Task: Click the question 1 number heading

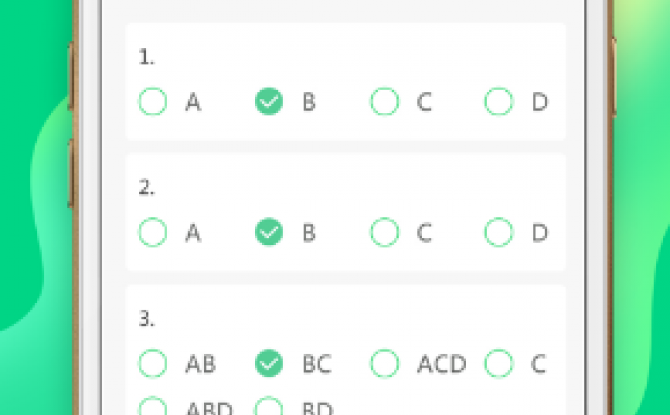Action: pyautogui.click(x=147, y=57)
